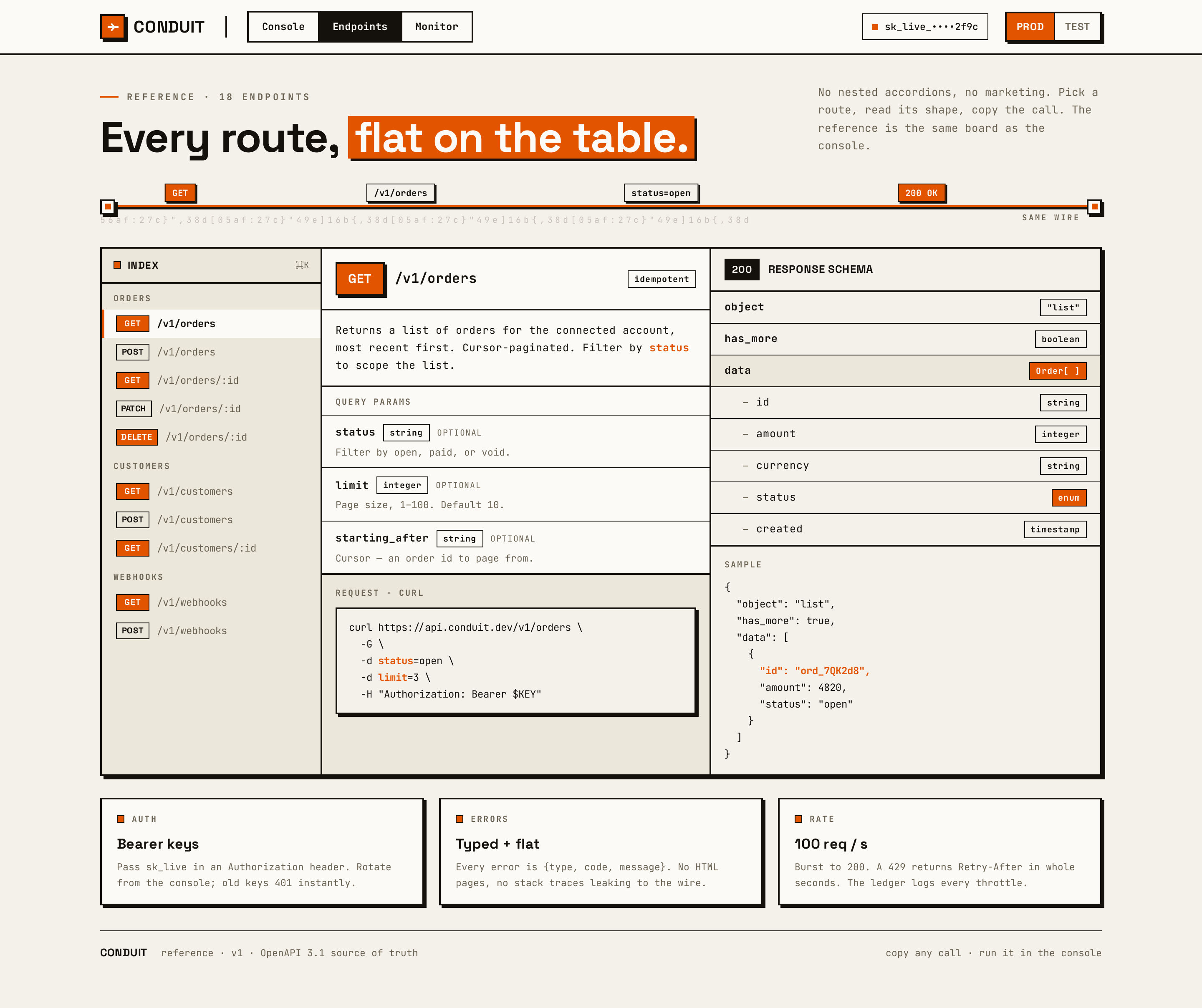Click the has_more boolean tag

click(x=1061, y=339)
